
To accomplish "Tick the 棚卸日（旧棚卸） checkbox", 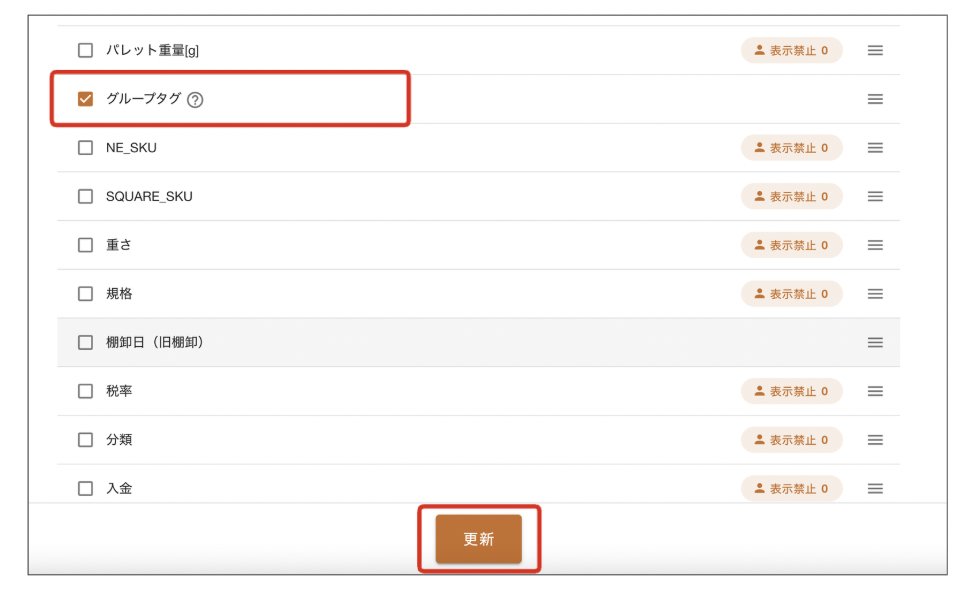I will pyautogui.click(x=86, y=342).
